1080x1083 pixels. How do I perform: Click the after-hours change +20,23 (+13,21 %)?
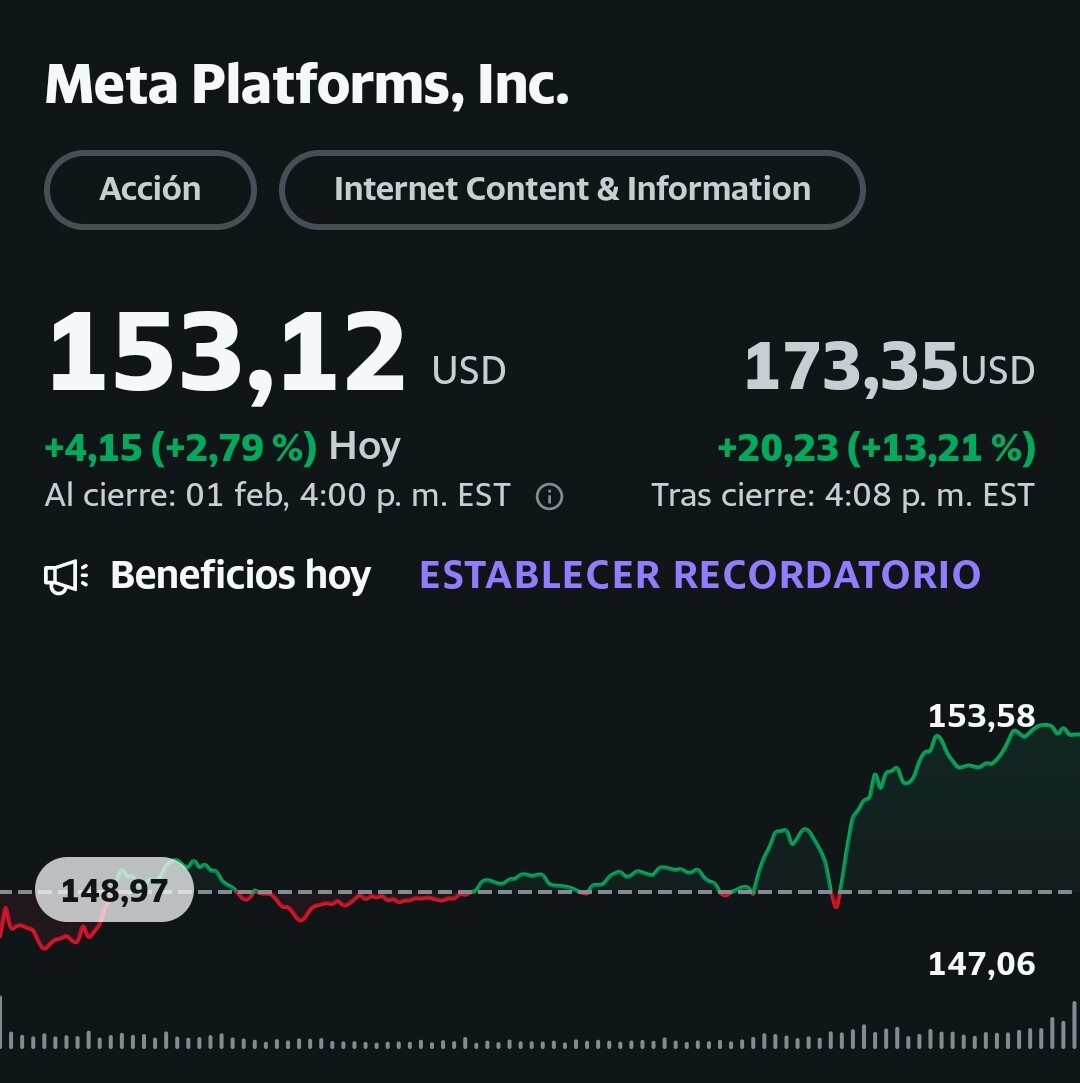pos(876,448)
